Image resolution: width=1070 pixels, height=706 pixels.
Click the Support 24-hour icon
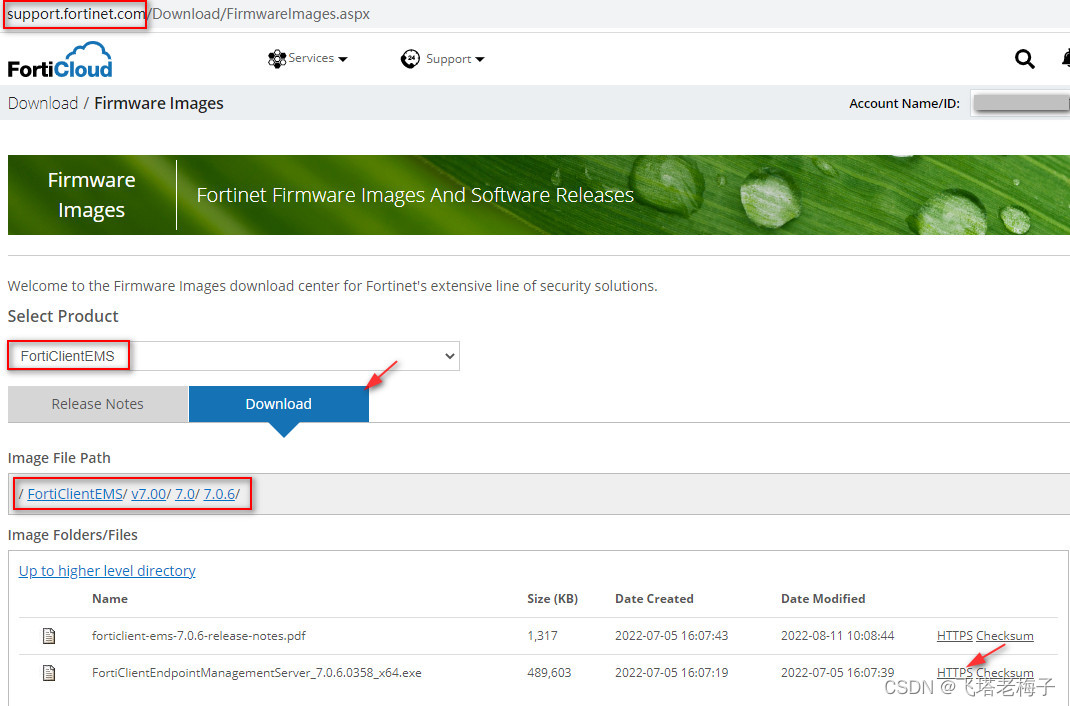click(x=410, y=59)
